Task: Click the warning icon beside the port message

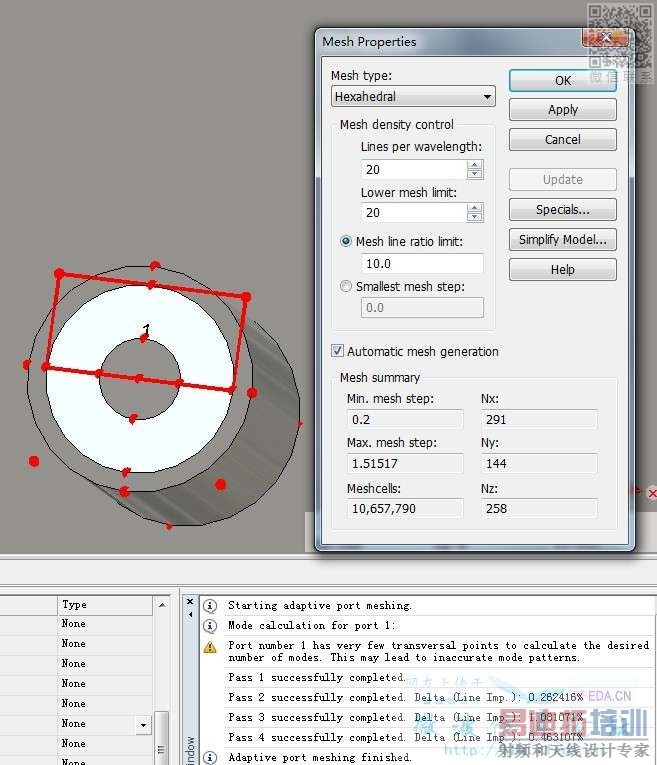Action: pyautogui.click(x=210, y=647)
